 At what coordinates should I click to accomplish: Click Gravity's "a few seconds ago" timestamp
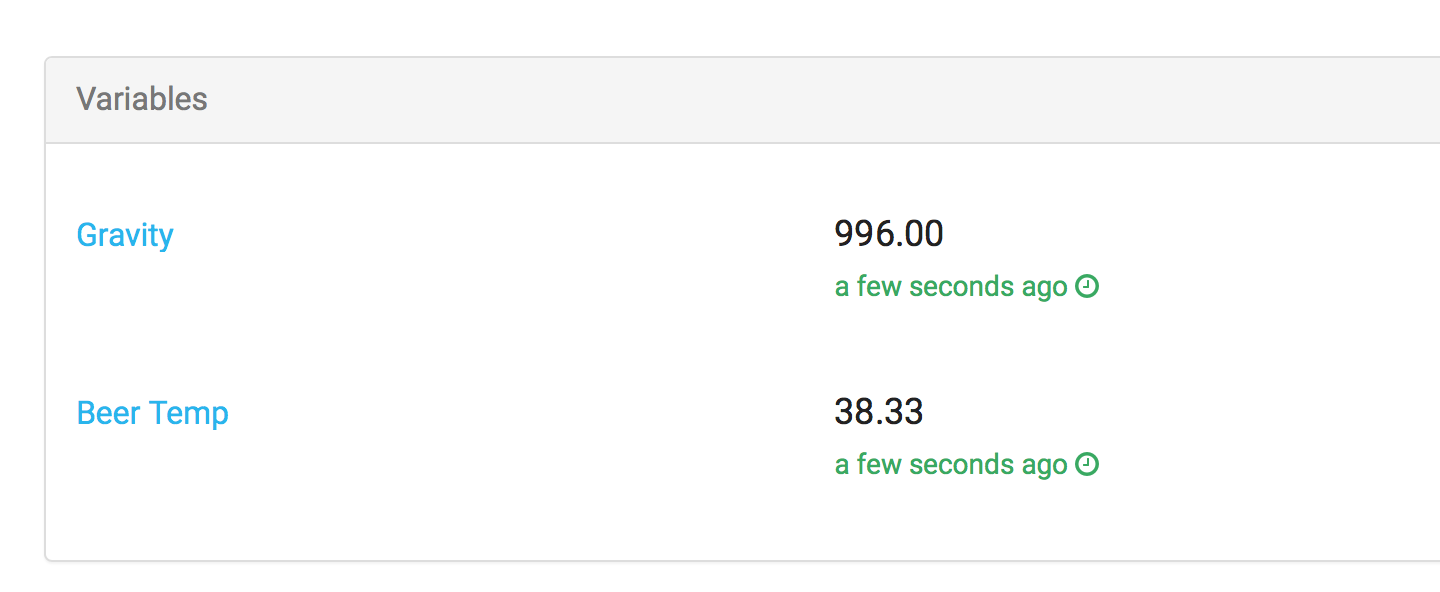pyautogui.click(x=952, y=287)
